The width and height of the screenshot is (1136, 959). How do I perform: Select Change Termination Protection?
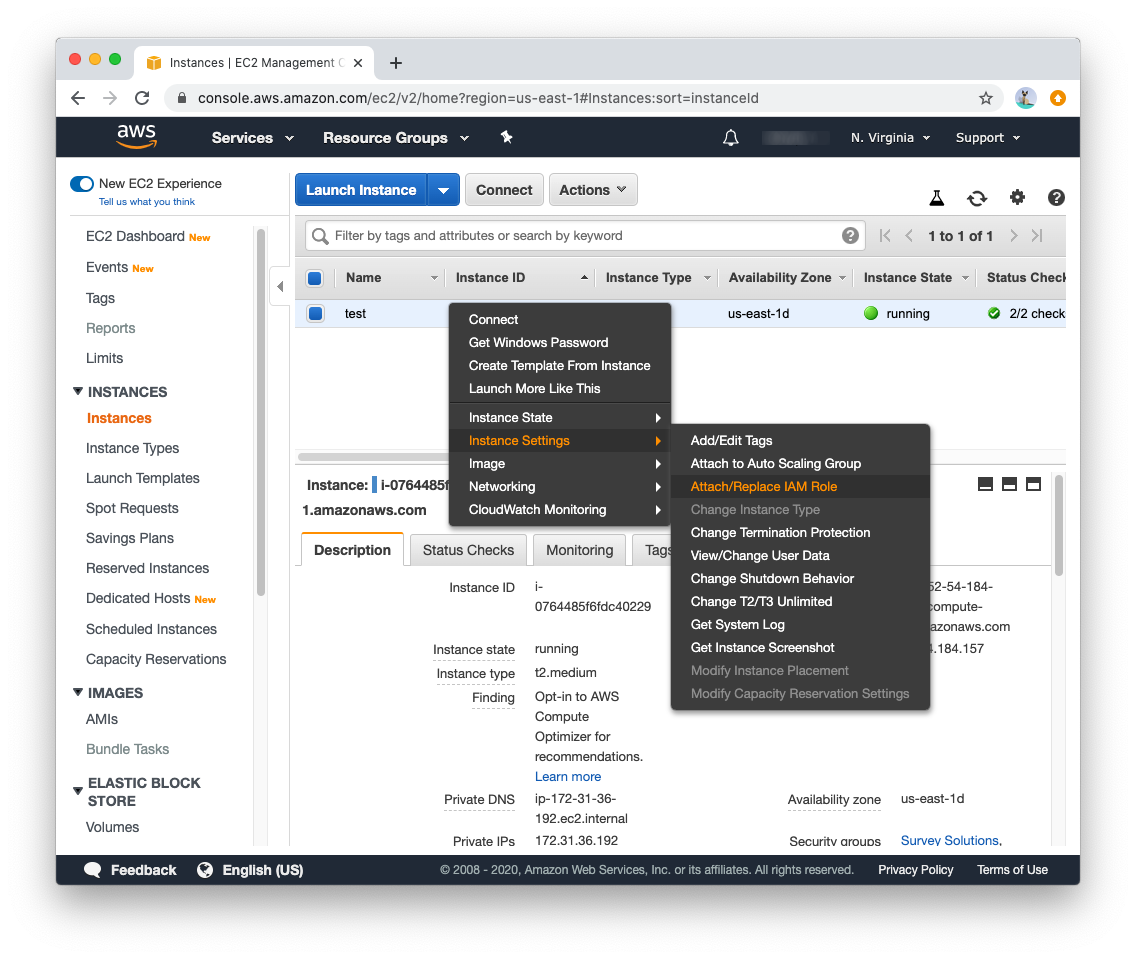point(800,532)
